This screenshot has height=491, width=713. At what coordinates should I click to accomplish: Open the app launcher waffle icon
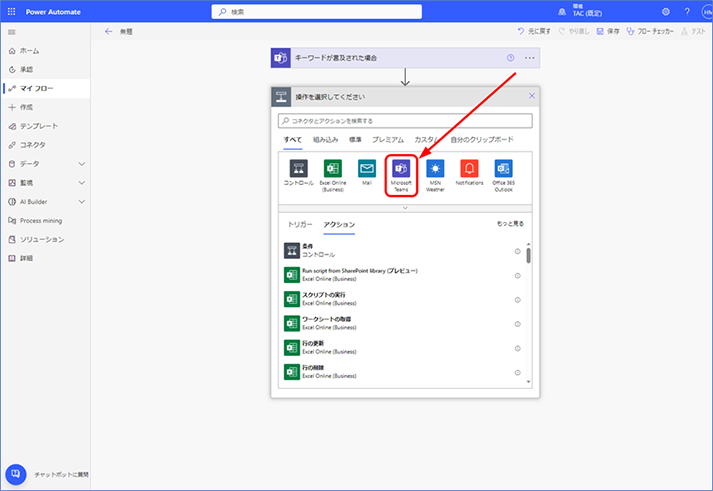(x=11, y=11)
